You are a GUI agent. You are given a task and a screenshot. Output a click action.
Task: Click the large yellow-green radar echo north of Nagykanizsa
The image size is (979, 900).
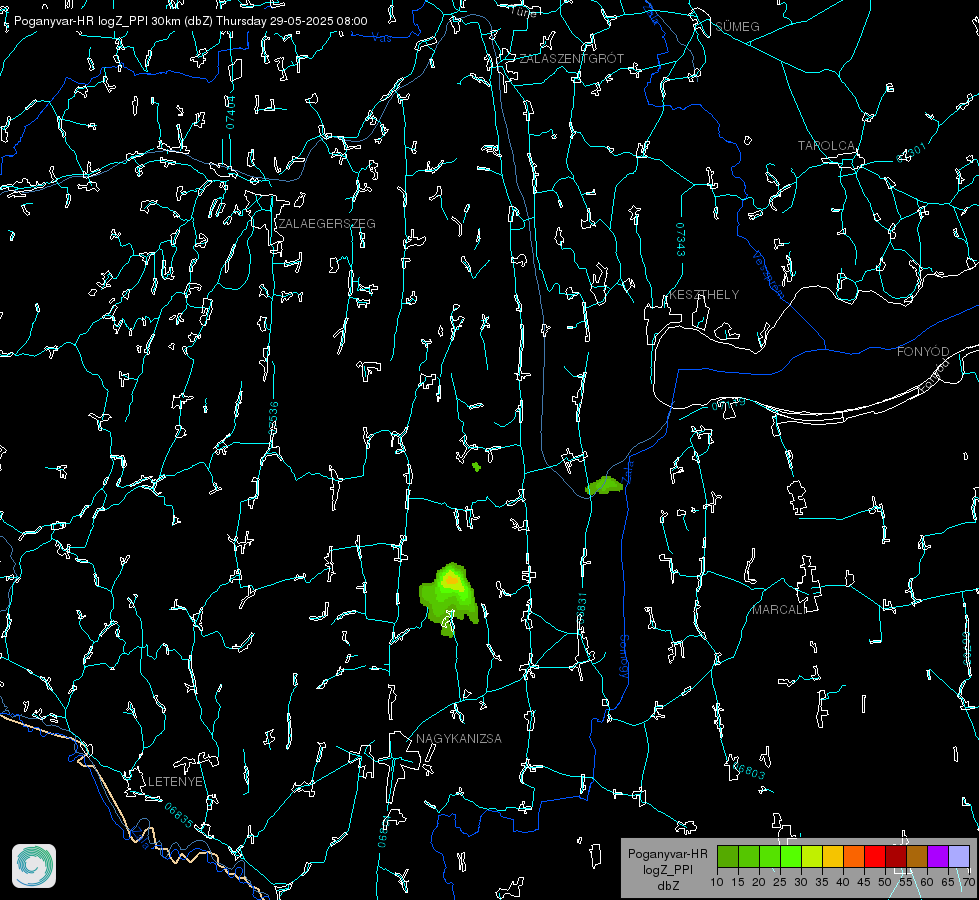[x=449, y=598]
